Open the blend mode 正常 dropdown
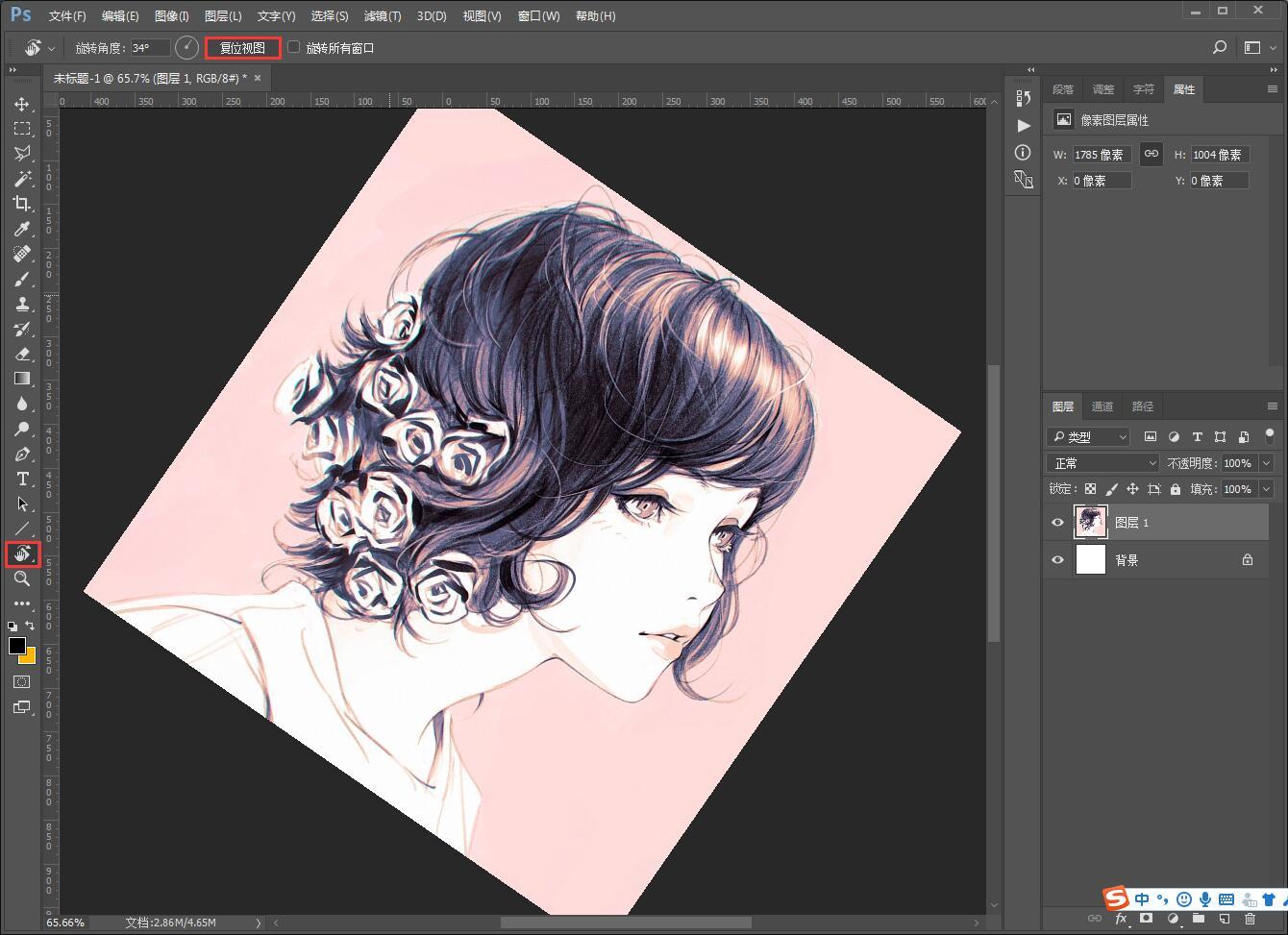The image size is (1288, 935). pos(1104,463)
